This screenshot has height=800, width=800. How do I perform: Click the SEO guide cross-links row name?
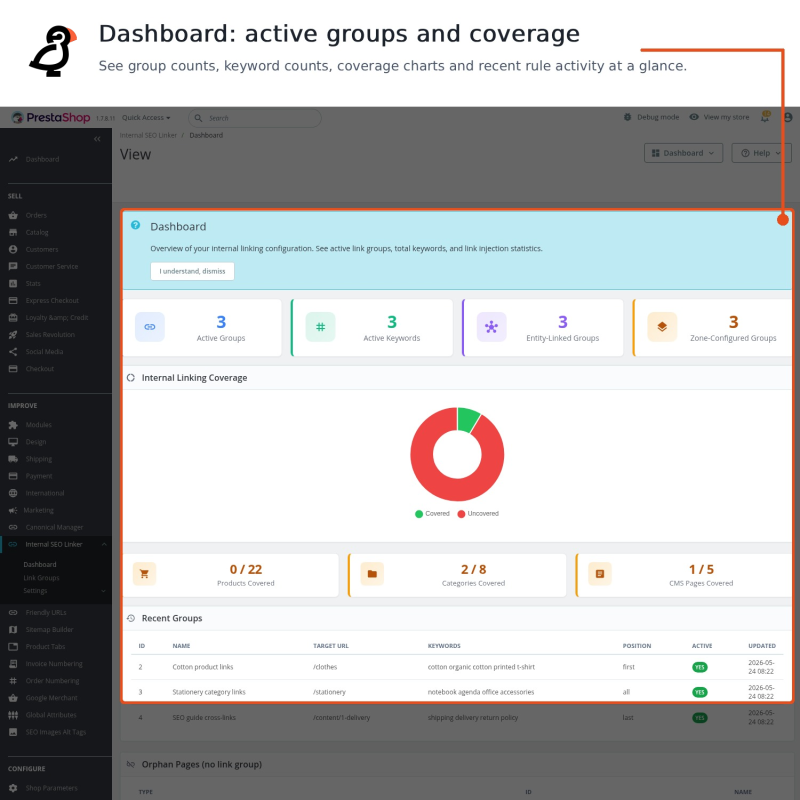(x=204, y=717)
